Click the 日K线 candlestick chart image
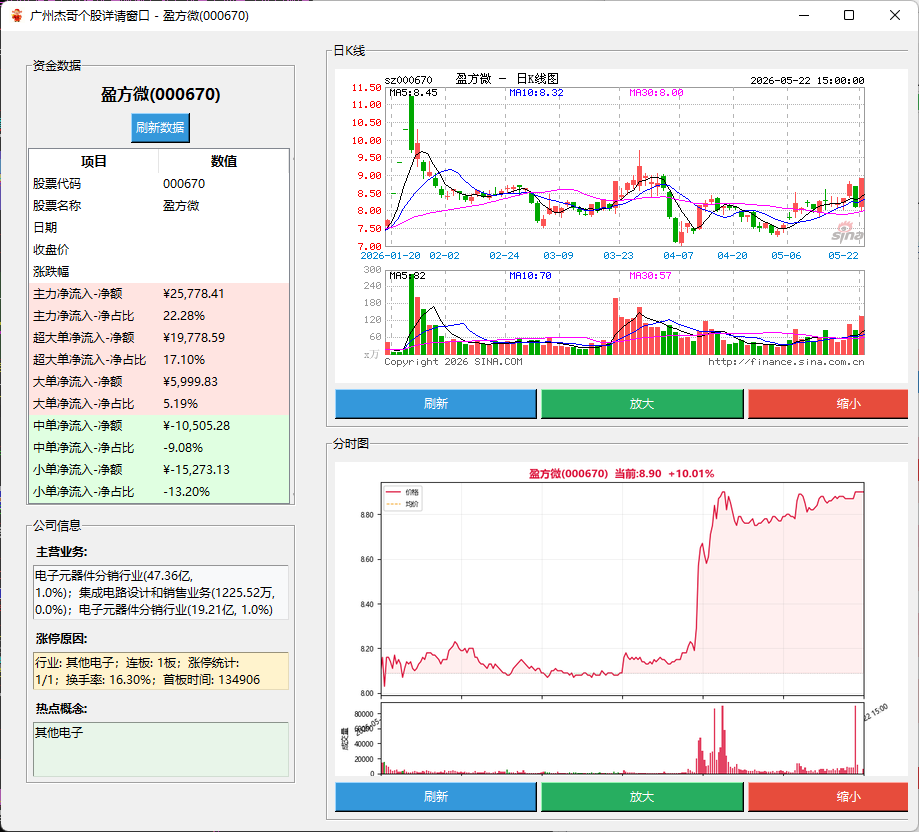 (x=621, y=226)
